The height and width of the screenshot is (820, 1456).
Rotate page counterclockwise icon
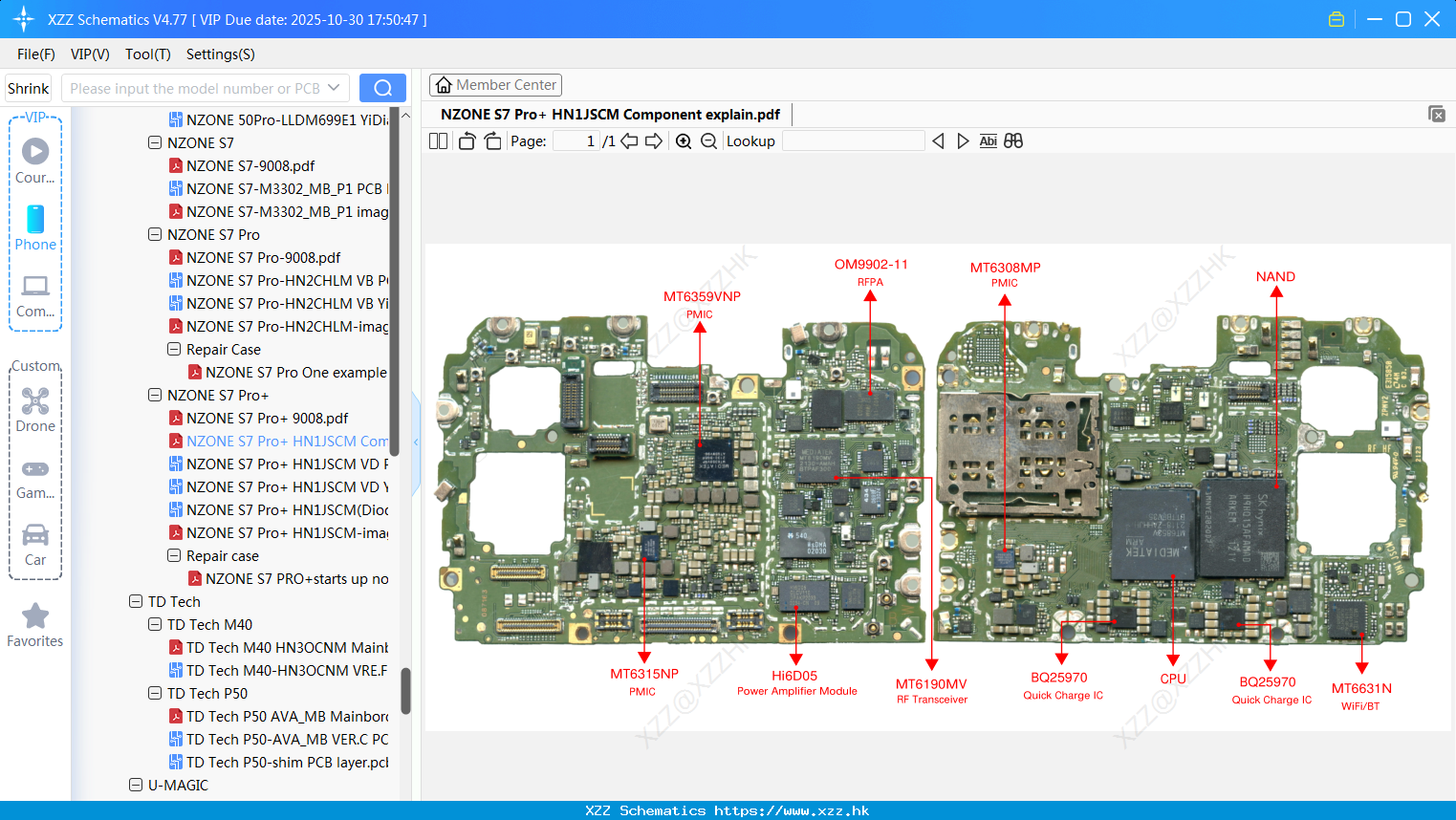point(467,140)
